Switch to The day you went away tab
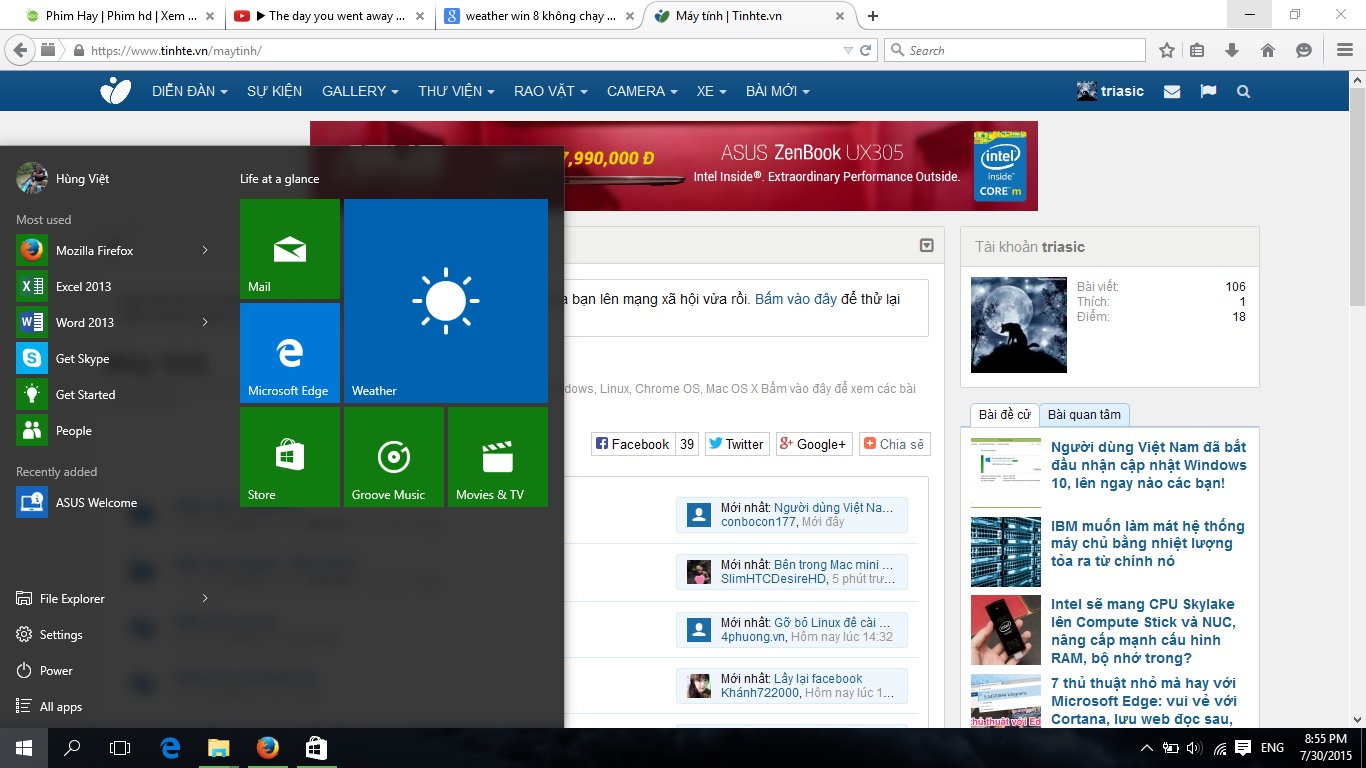 330,16
